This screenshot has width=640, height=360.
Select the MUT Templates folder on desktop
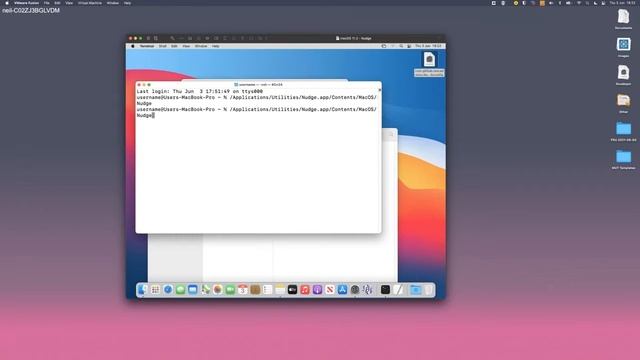click(623, 156)
